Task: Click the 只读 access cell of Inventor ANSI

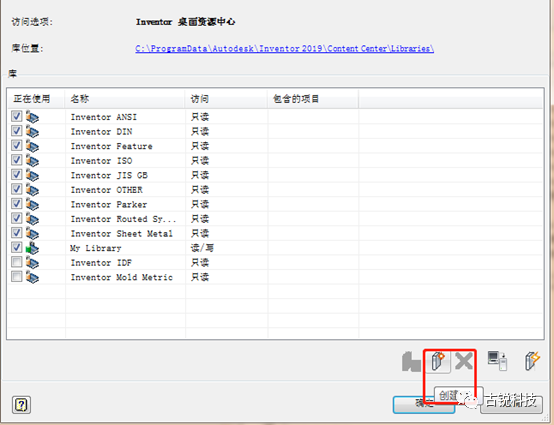Action: pyautogui.click(x=200, y=117)
